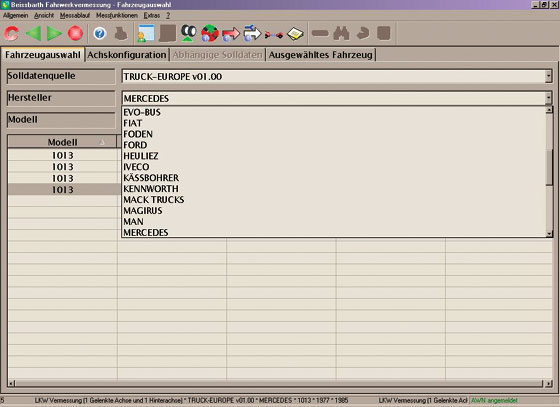
Task: Click the Hersteller label button
Action: click(61, 98)
